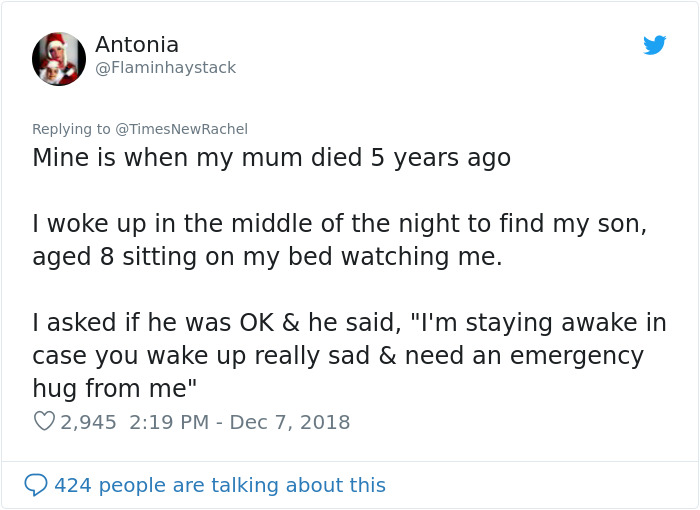Click the display name Antonia
Viewport: 700px width, 510px height.
(x=137, y=45)
